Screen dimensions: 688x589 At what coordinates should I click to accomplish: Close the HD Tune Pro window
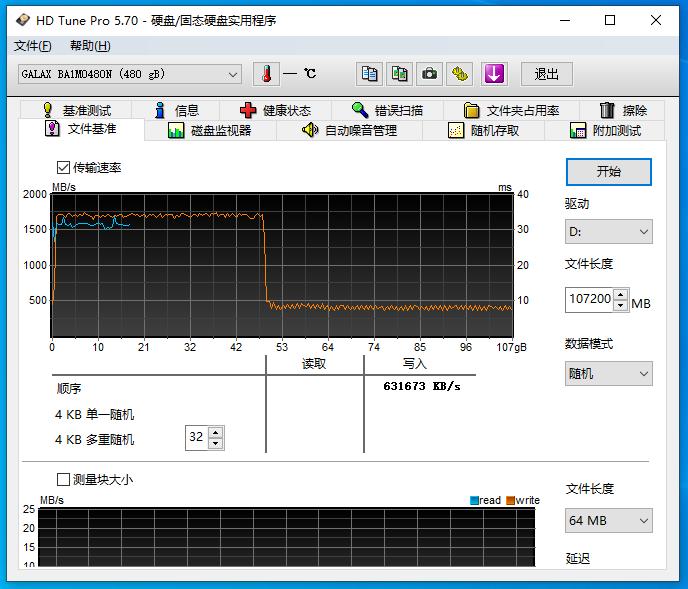tap(656, 20)
